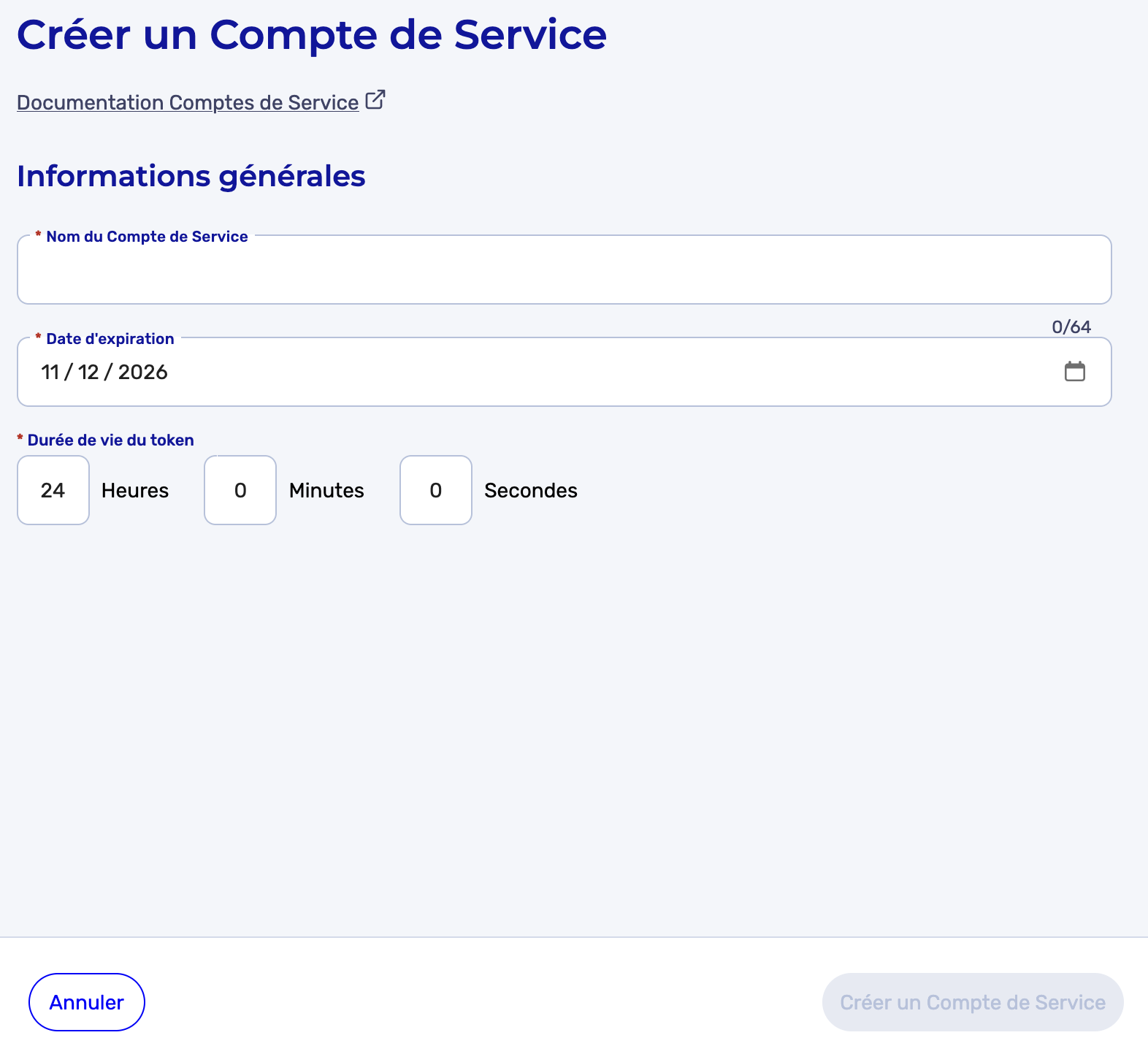This screenshot has height=1046, width=1148.
Task: Click the Créer un Compte de Service button
Action: (x=973, y=1002)
